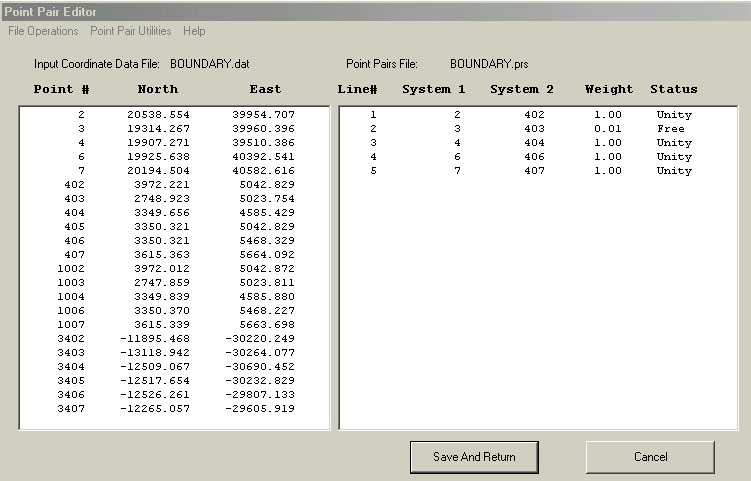751x481 pixels.
Task: Select point 3402 in the coordinate list
Action: 175,339
